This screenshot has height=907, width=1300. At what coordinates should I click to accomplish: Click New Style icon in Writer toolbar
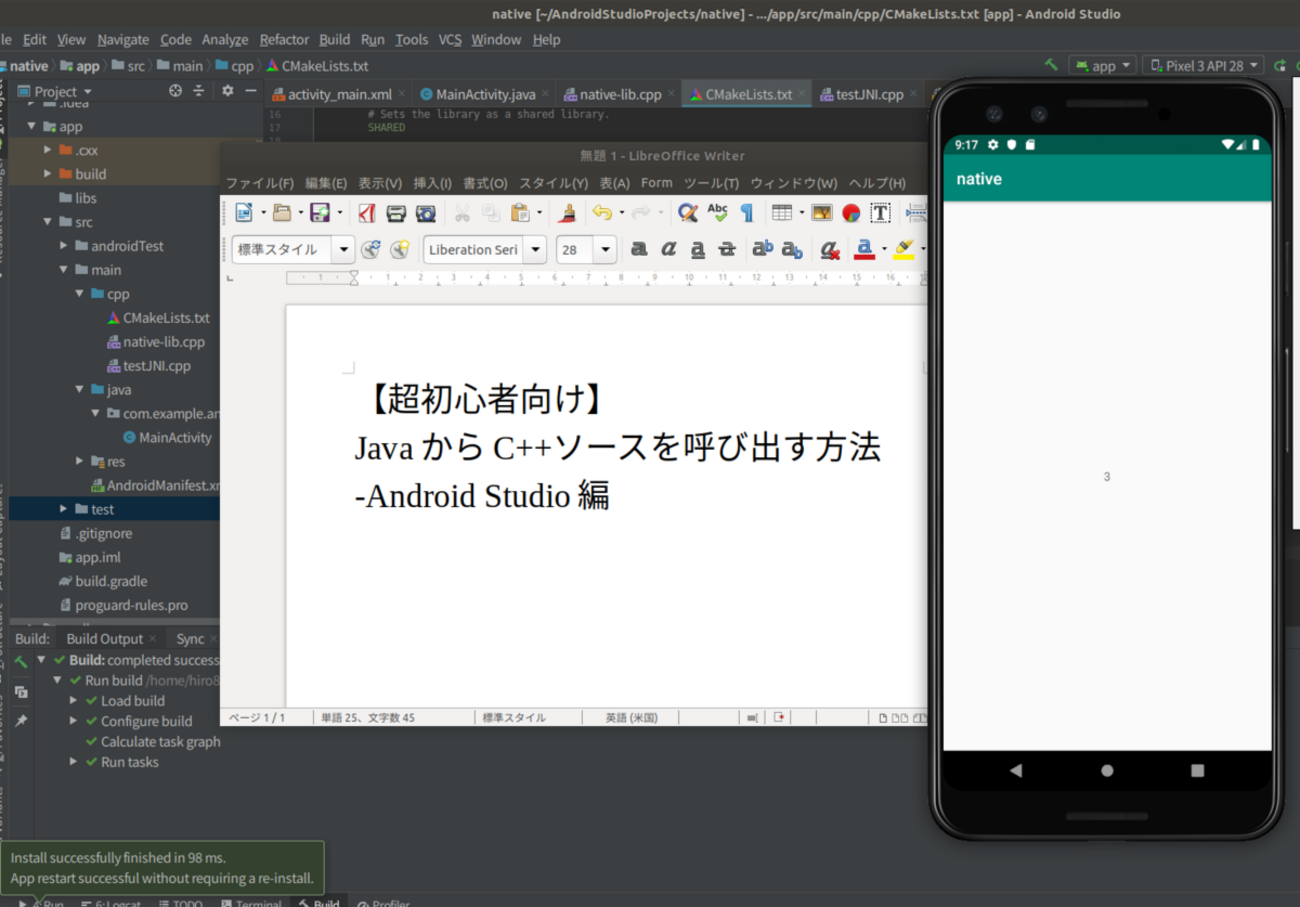pyautogui.click(x=400, y=249)
